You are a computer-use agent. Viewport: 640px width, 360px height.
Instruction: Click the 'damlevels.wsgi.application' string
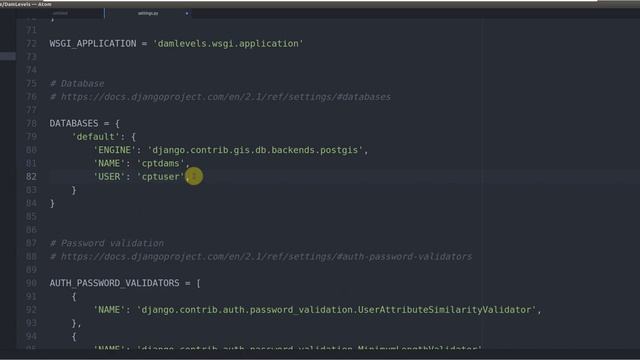(228, 44)
